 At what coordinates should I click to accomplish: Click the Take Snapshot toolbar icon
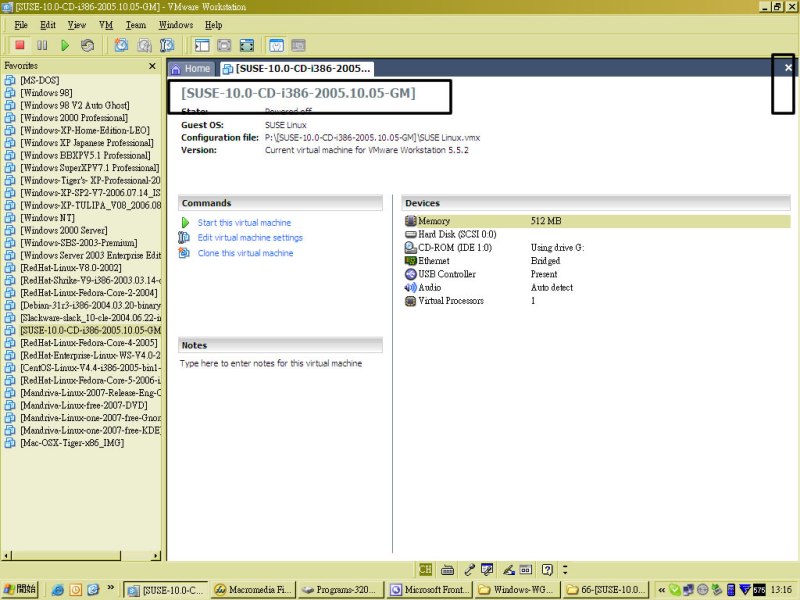click(121, 45)
